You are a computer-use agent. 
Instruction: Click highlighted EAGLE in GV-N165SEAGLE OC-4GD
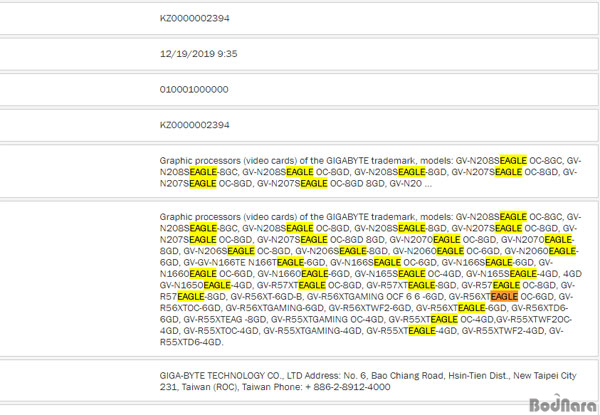[412, 274]
